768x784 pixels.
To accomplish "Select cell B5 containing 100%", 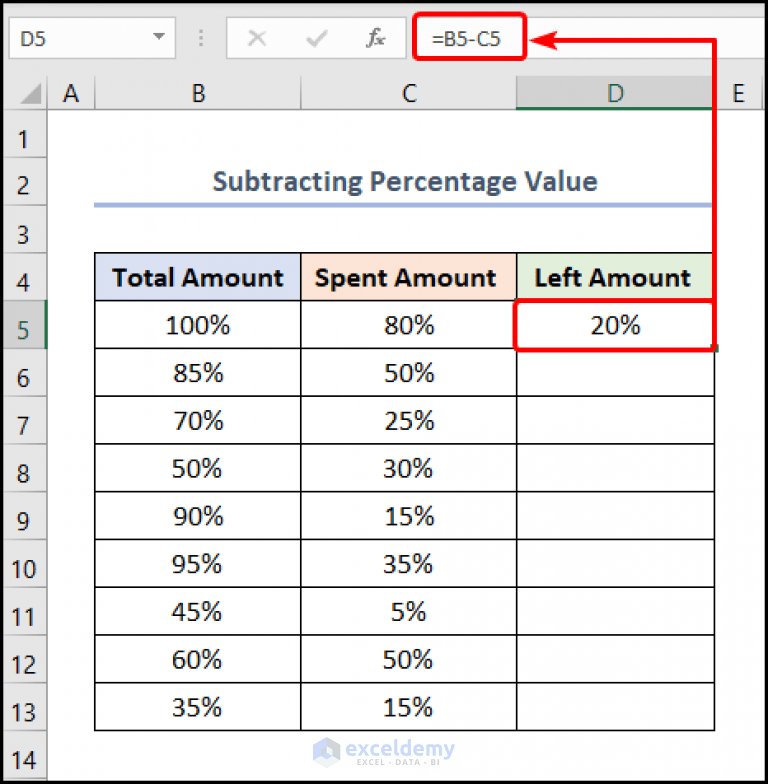I will (x=198, y=325).
